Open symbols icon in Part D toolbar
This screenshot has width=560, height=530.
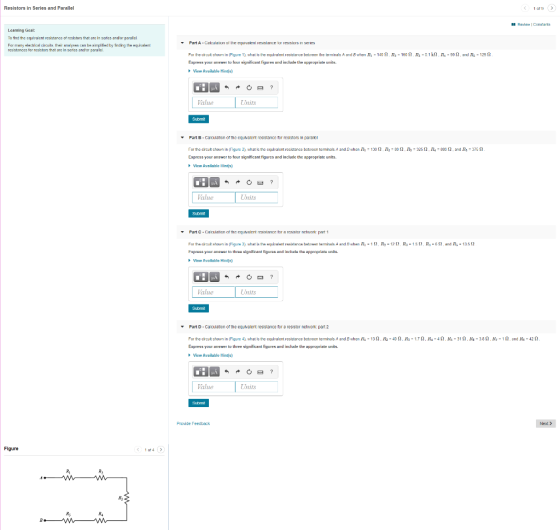215,372
